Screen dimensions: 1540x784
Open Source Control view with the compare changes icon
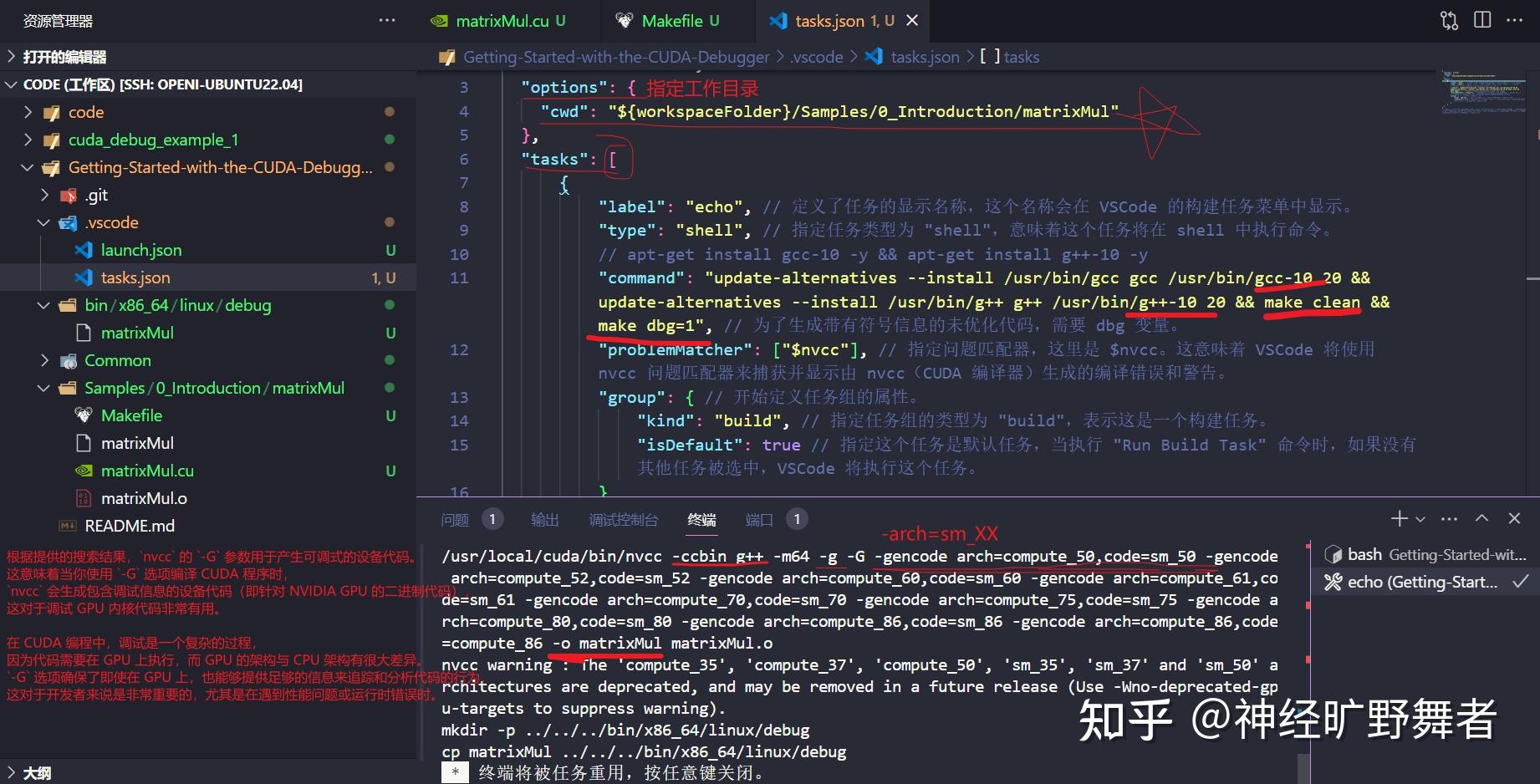coord(1447,20)
